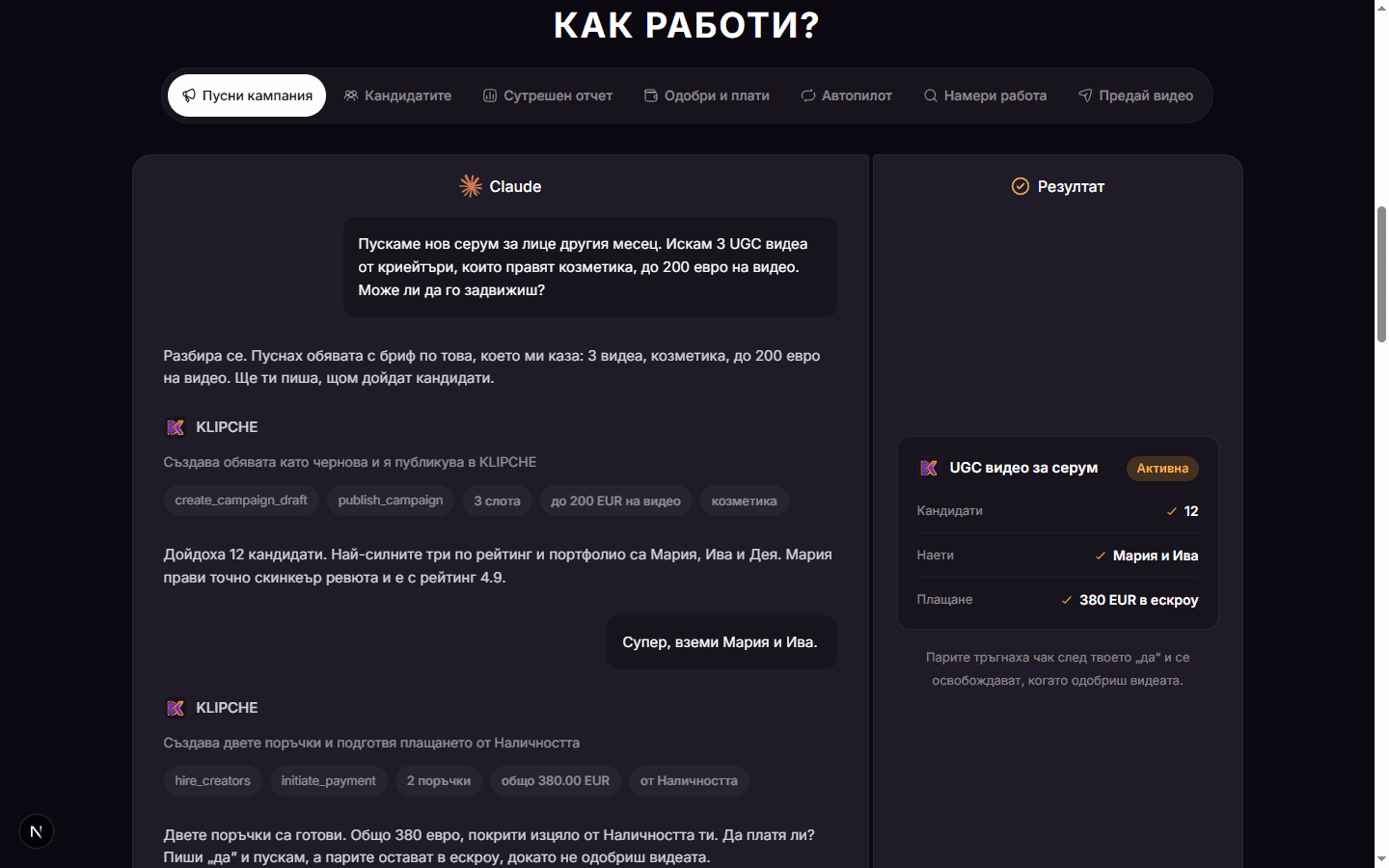Switch to the Кандидатите tab
1389x868 pixels.
397,95
